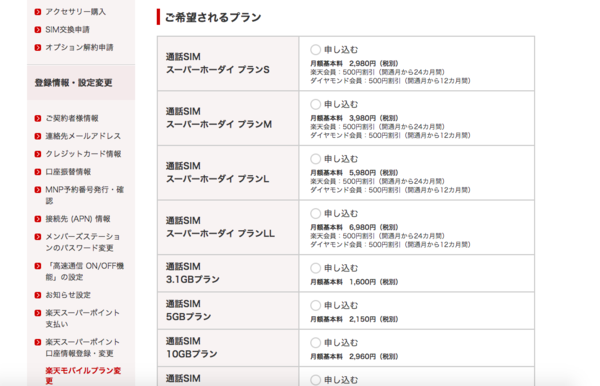600x386 pixels.
Task: Click red arrow icon beside オプション解約申請
Action: (38, 47)
